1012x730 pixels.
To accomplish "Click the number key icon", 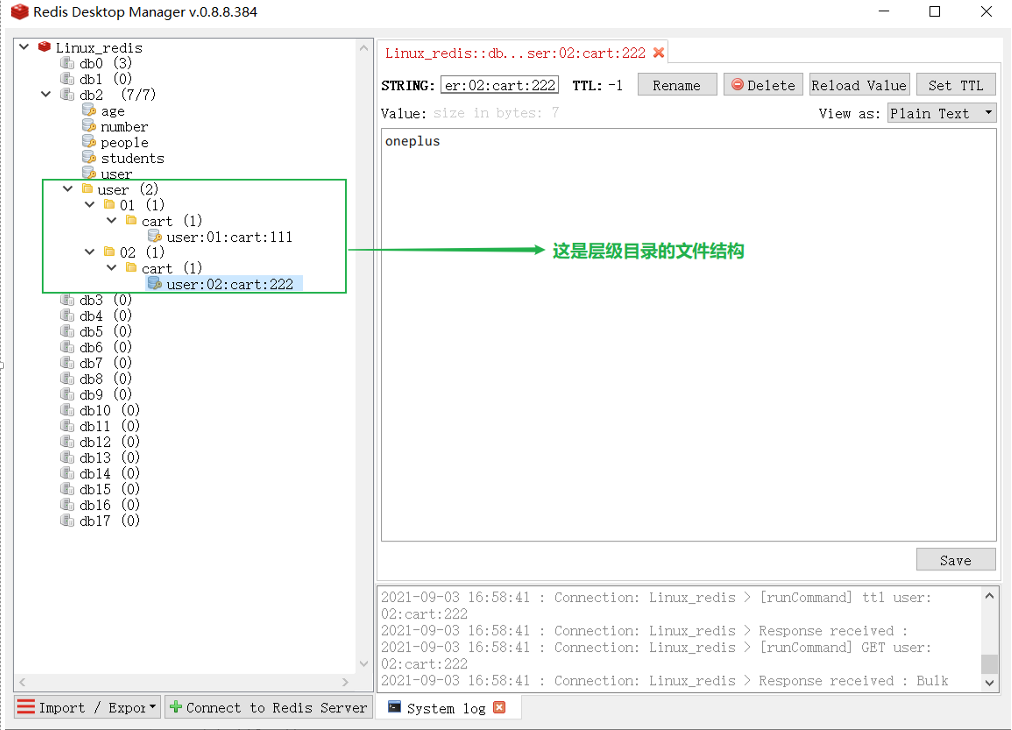I will coord(89,126).
